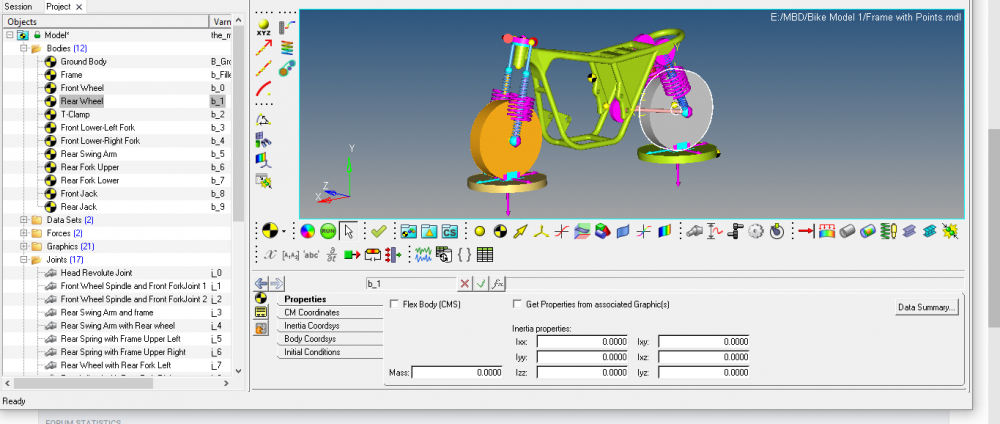The image size is (1000, 424).
Task: Switch to the Session tab
Action: tap(18, 6)
